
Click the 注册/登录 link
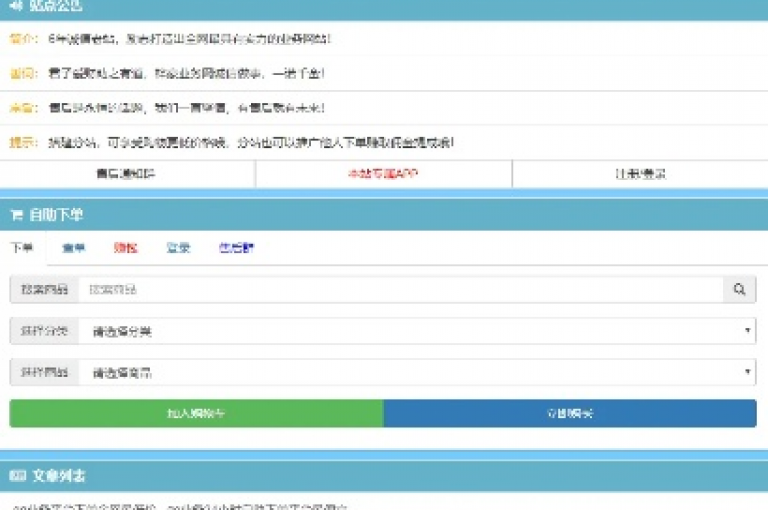[x=640, y=174]
